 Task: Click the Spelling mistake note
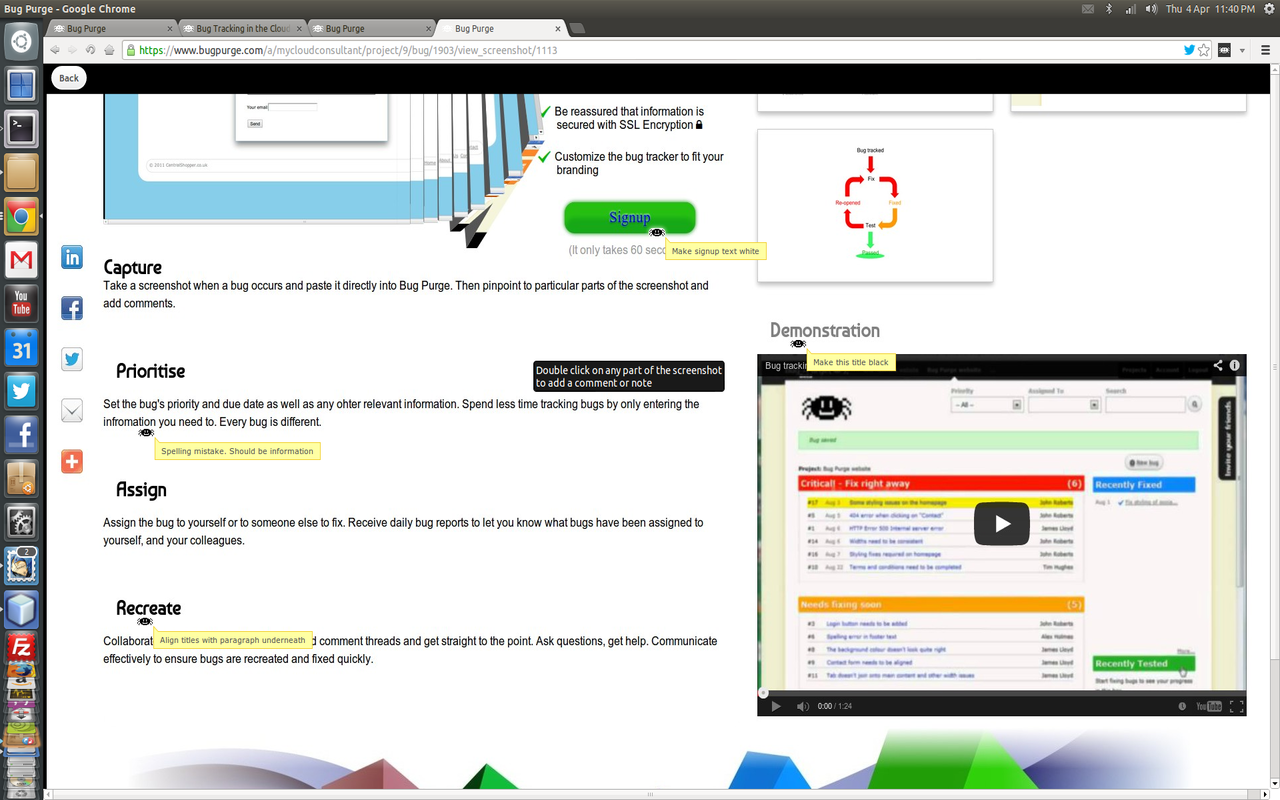click(238, 451)
